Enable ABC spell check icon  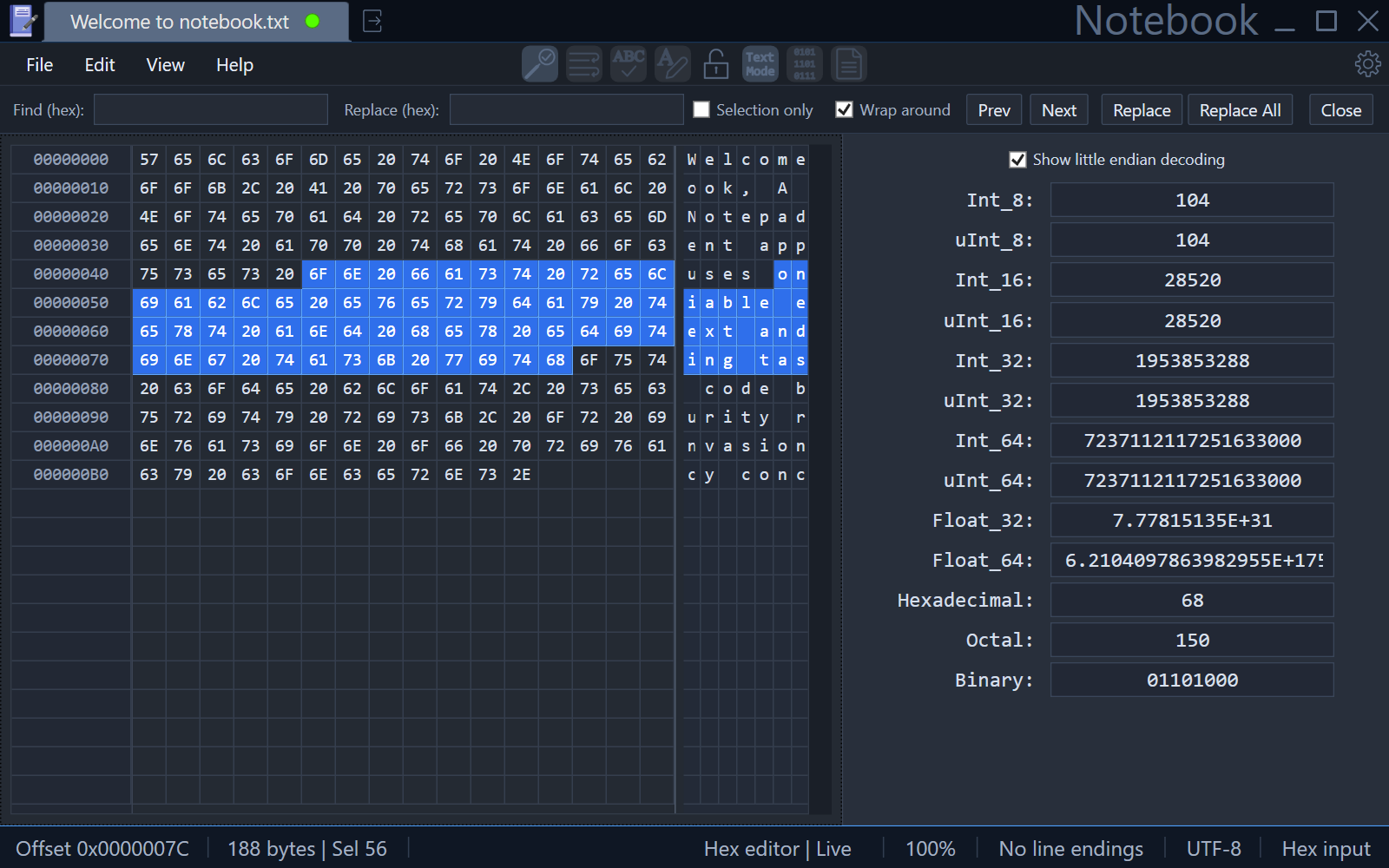(x=629, y=64)
